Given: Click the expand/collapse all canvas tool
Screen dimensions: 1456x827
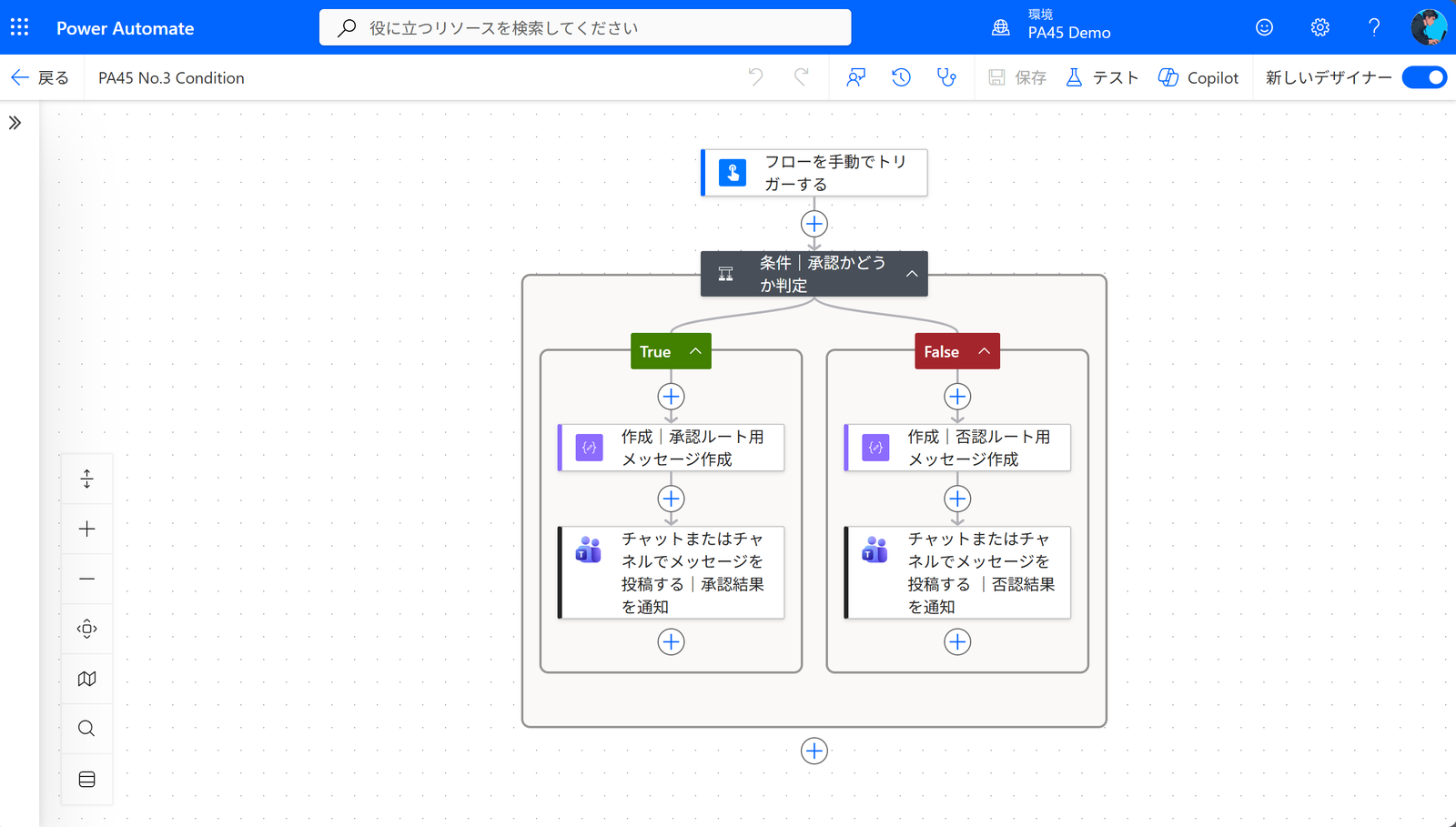Looking at the screenshot, I should tap(86, 479).
